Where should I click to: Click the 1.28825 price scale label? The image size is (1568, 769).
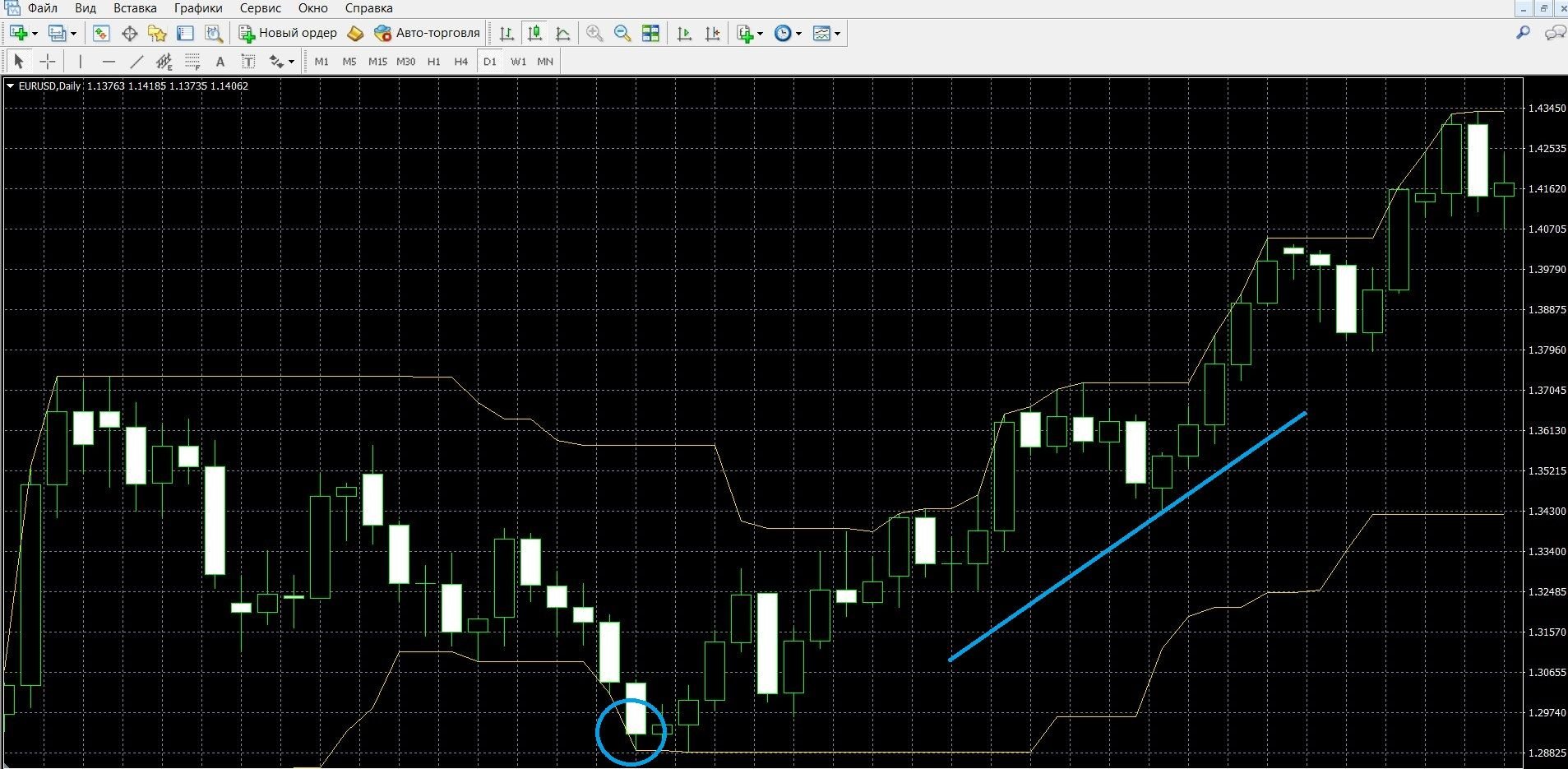pos(1547,753)
